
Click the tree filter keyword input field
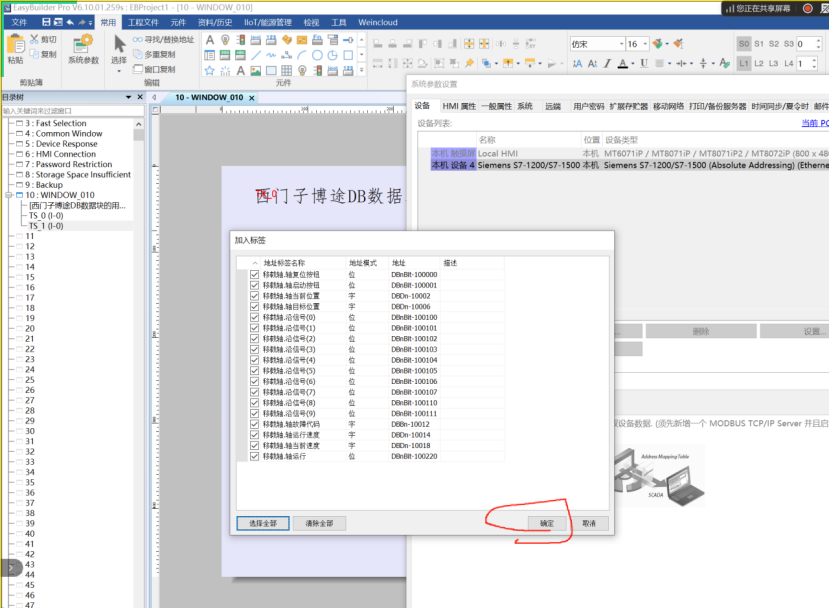pyautogui.click(x=72, y=110)
